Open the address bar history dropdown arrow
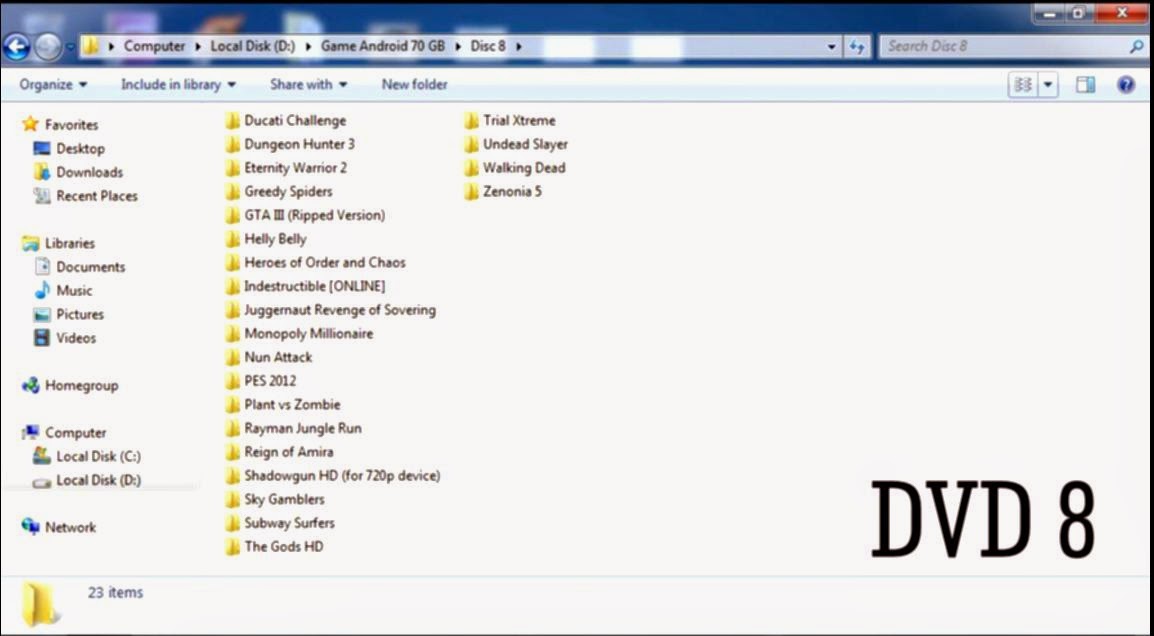Image resolution: width=1154 pixels, height=636 pixels. pos(832,46)
